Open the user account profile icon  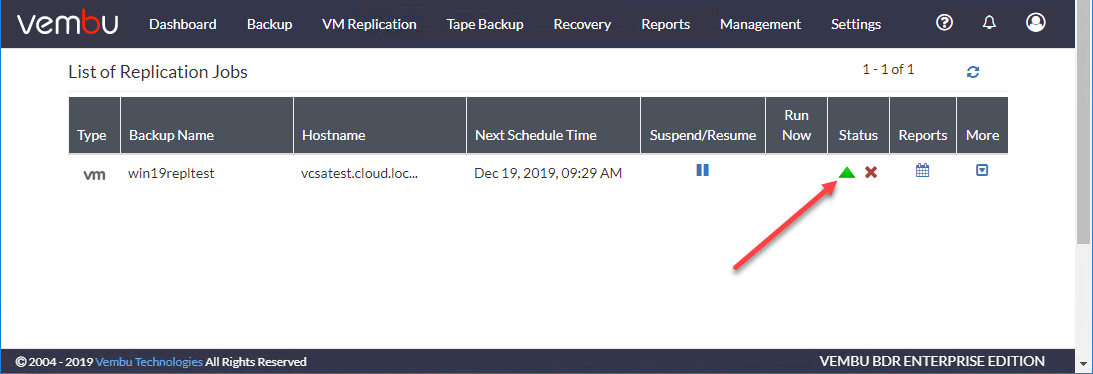pos(1036,23)
